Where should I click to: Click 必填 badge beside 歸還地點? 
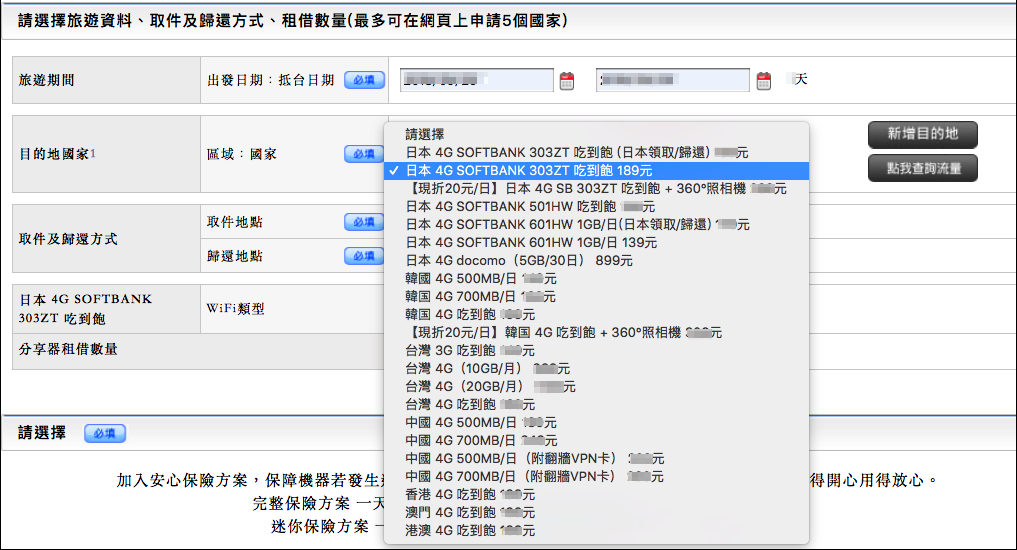pos(365,256)
